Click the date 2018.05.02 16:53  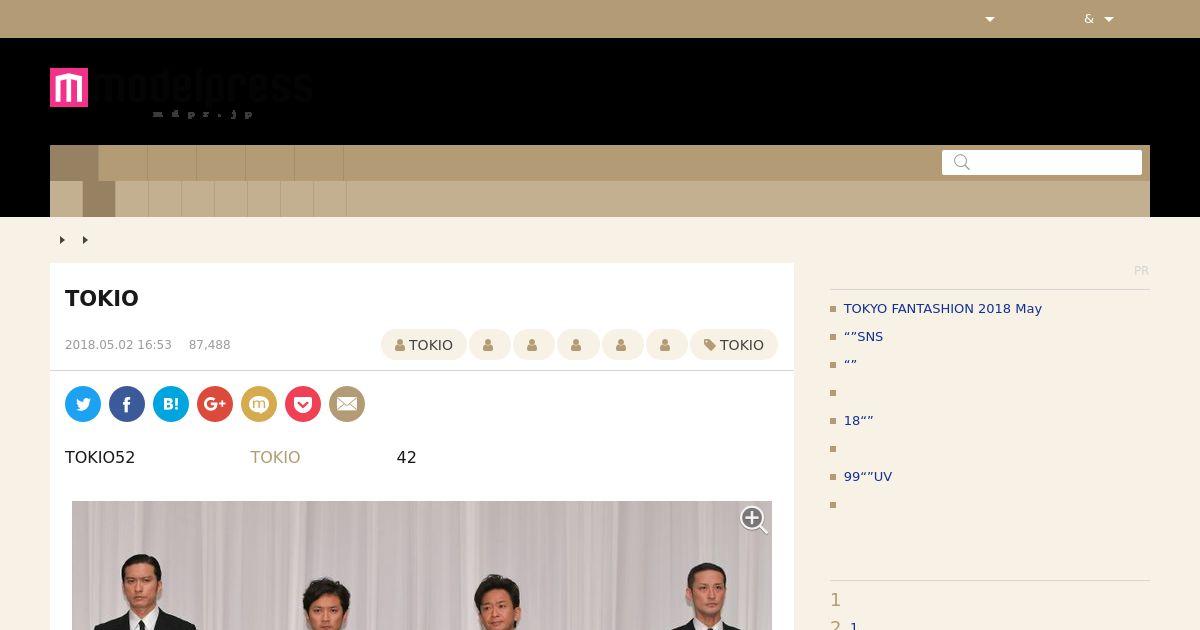pyautogui.click(x=118, y=345)
